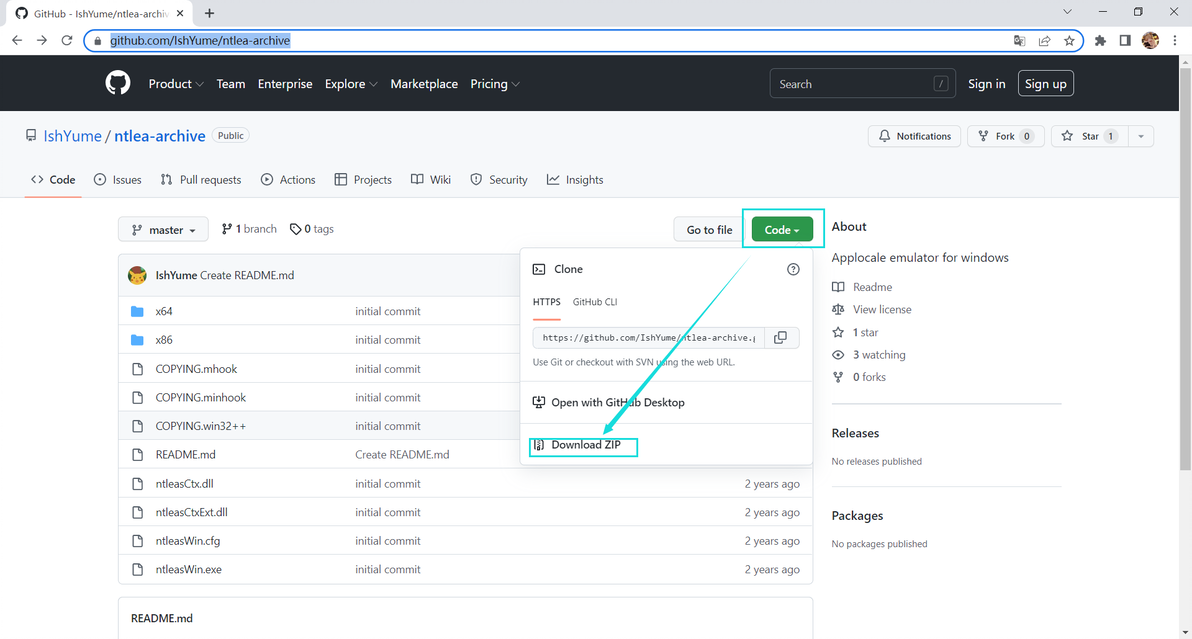Select the HTTPS clone tab
This screenshot has height=639, width=1192.
(x=547, y=302)
